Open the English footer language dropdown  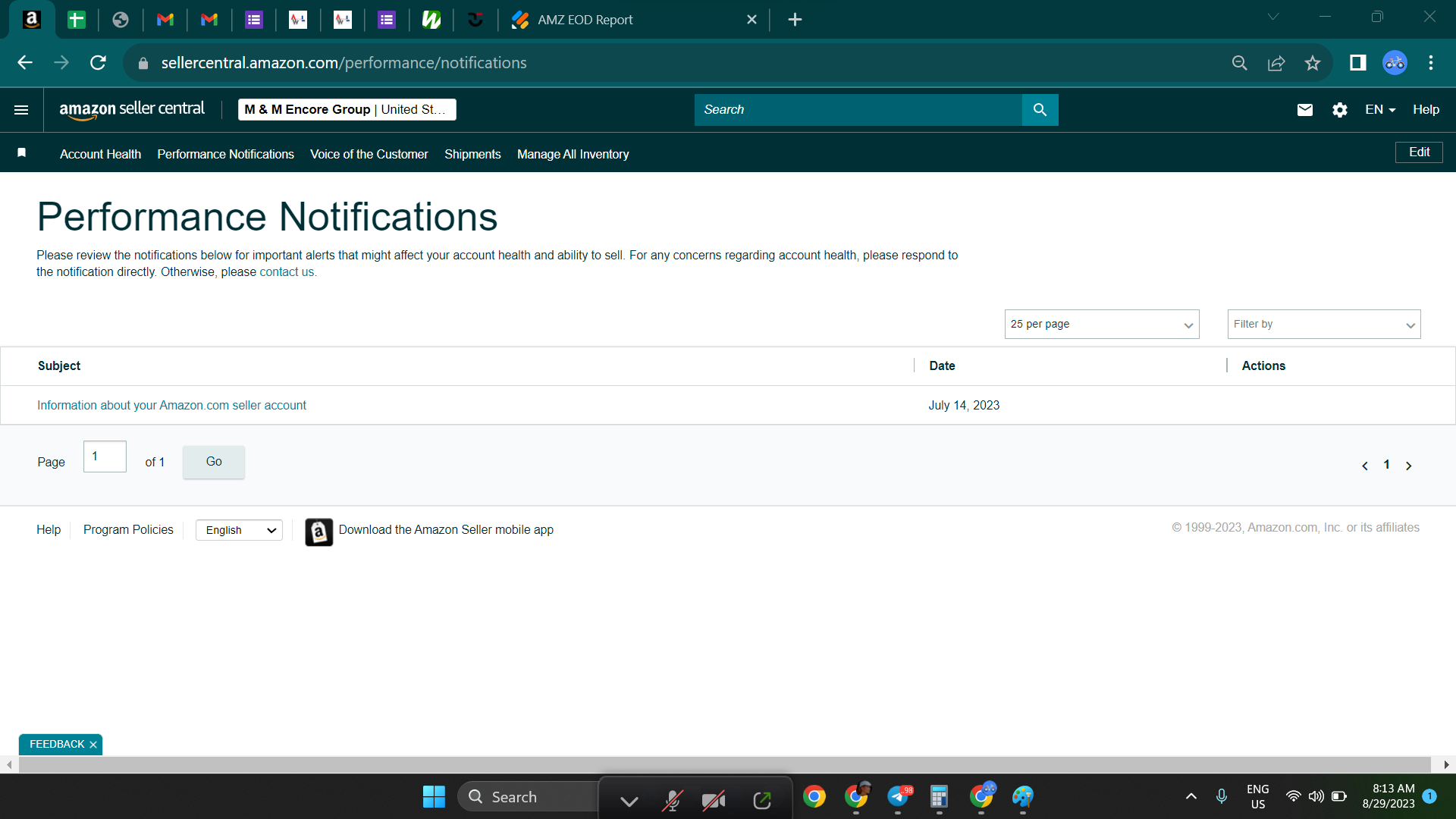pyautogui.click(x=239, y=530)
